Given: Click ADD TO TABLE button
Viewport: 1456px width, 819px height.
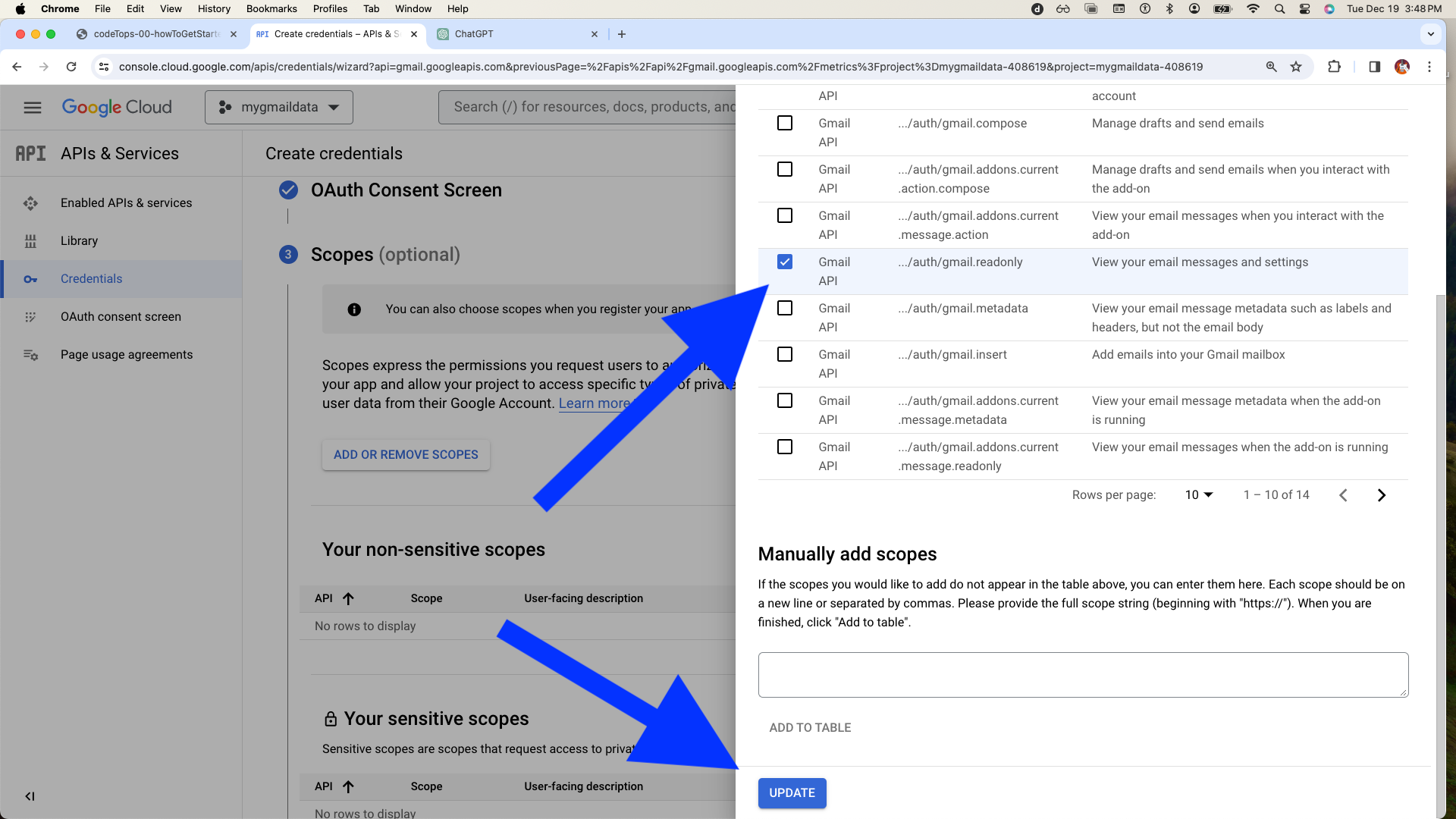Looking at the screenshot, I should click(x=810, y=728).
